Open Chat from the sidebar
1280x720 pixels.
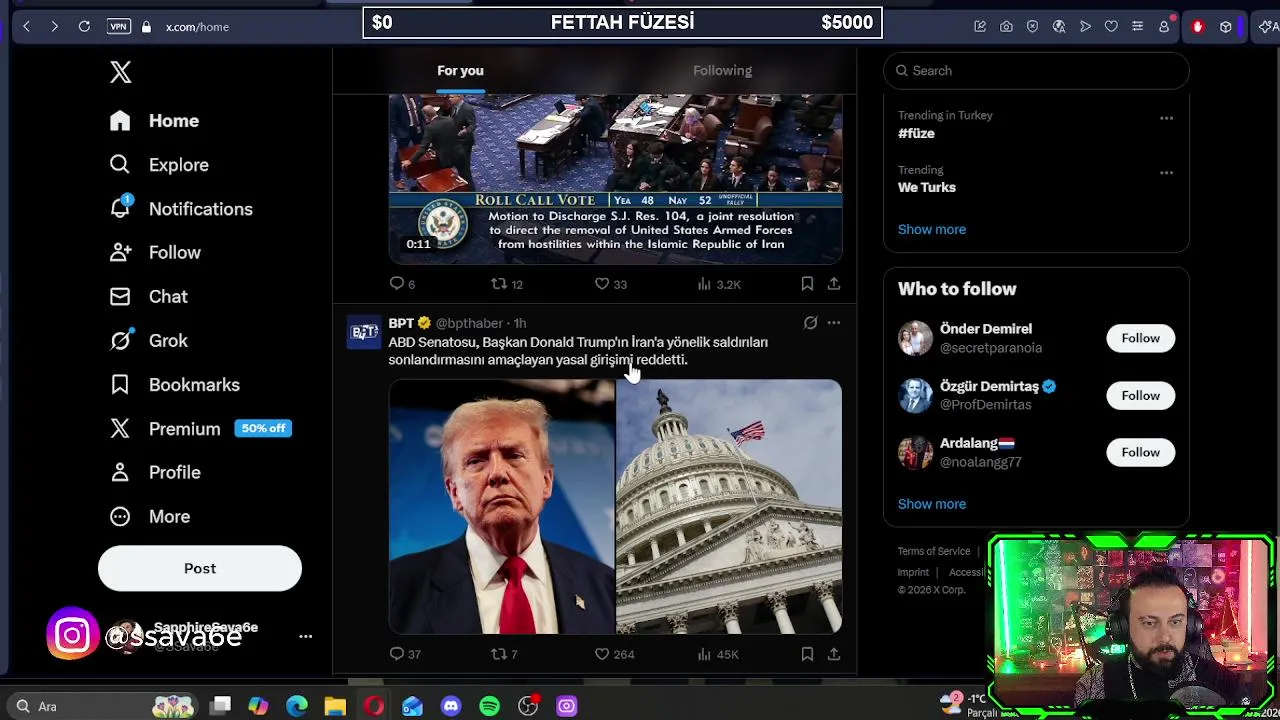click(x=149, y=297)
